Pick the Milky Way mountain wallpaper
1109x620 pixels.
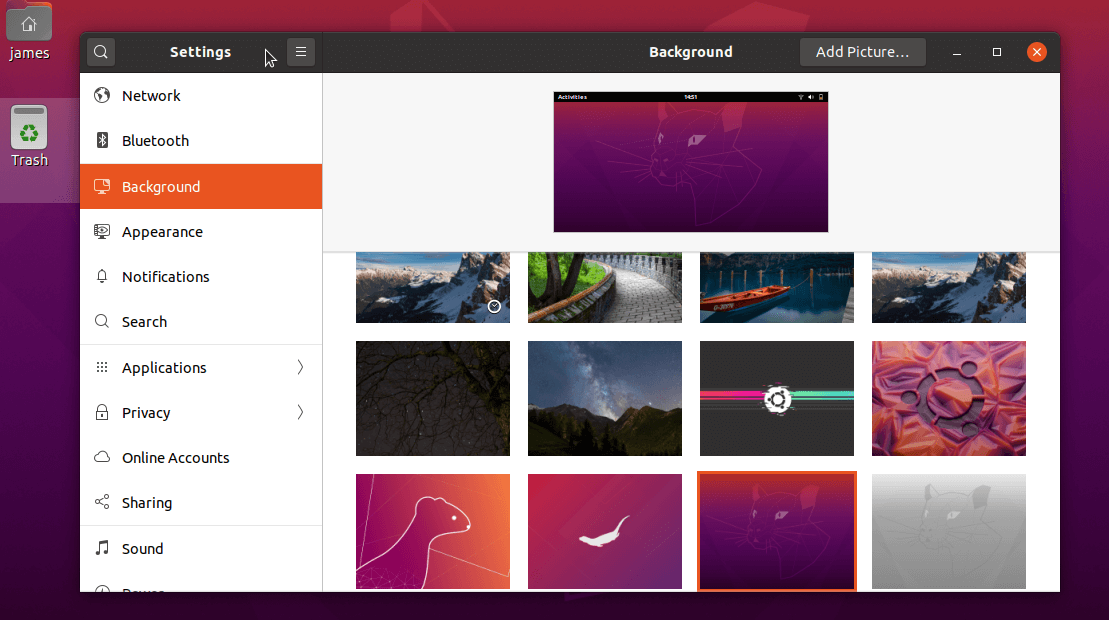(x=605, y=398)
